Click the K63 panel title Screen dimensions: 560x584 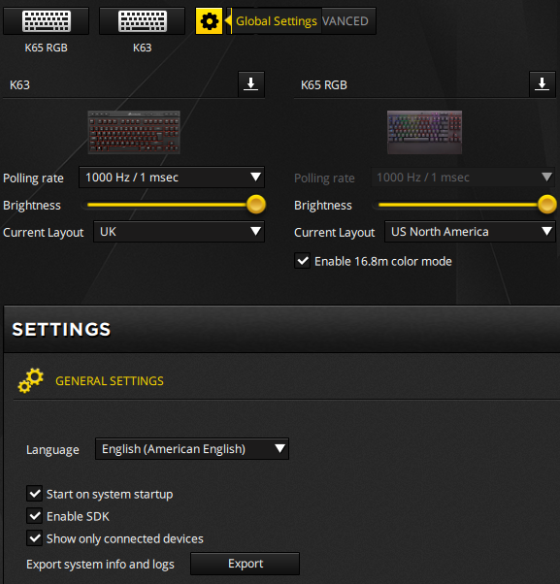coord(20,85)
